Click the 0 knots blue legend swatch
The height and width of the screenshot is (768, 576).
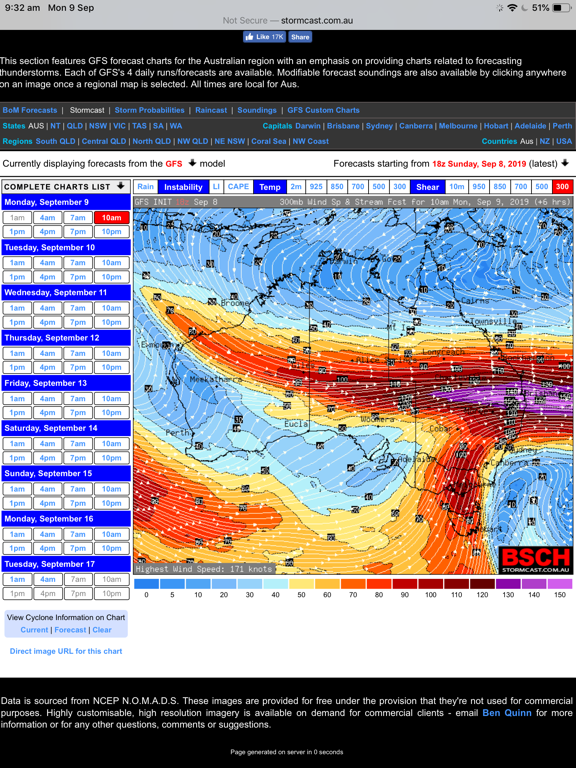(x=146, y=584)
